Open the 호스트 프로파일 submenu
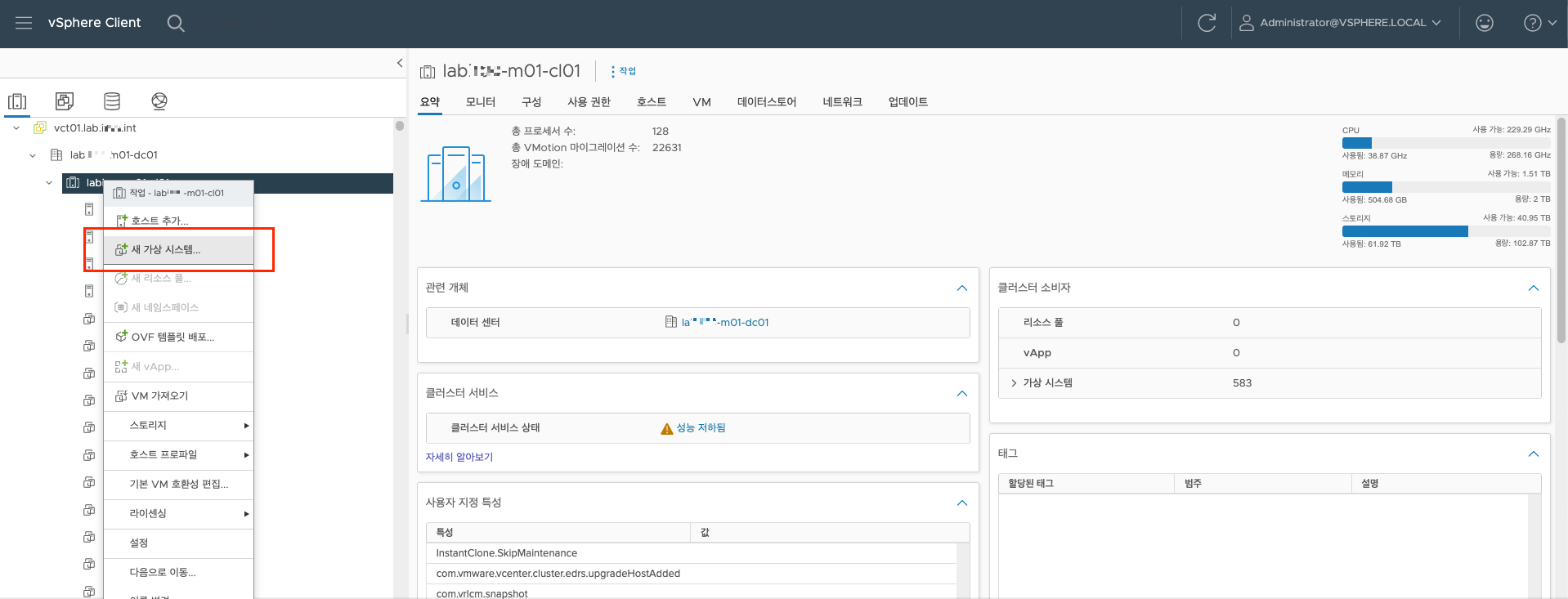This screenshot has width=1568, height=599. pyautogui.click(x=178, y=454)
